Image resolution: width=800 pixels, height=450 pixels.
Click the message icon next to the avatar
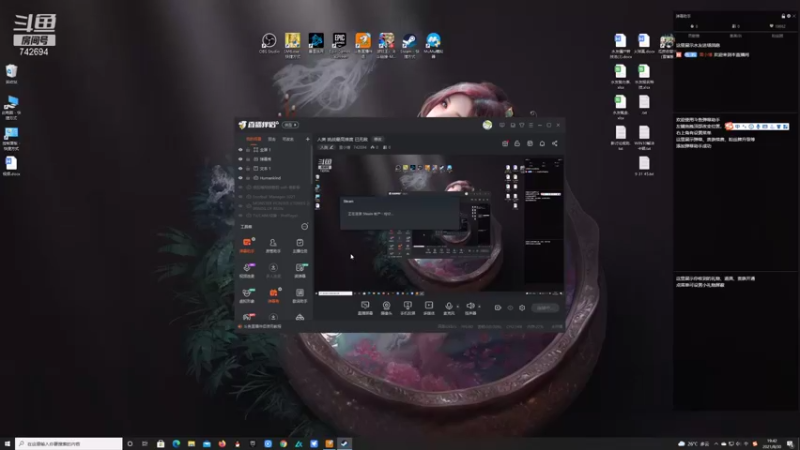tap(502, 125)
